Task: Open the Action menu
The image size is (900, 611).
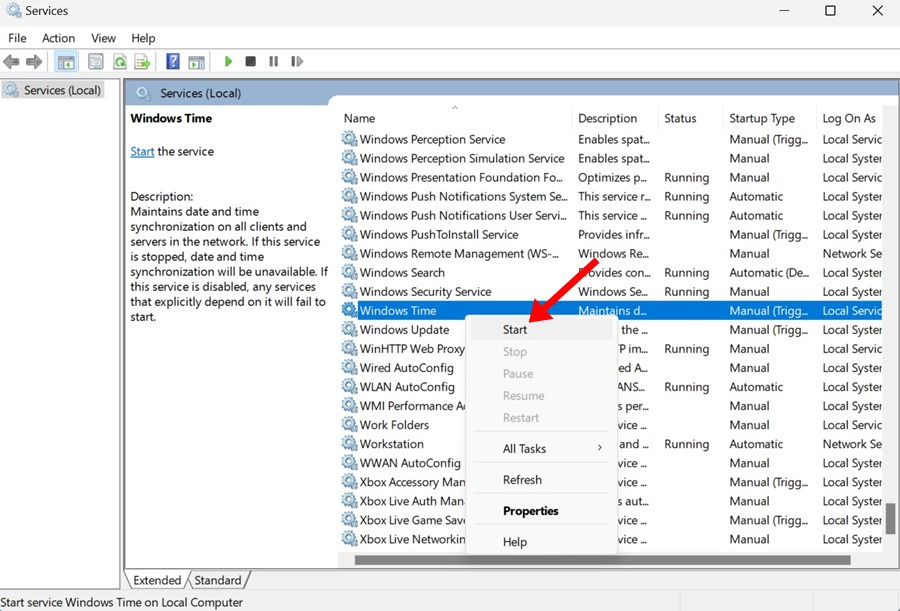Action: [59, 38]
